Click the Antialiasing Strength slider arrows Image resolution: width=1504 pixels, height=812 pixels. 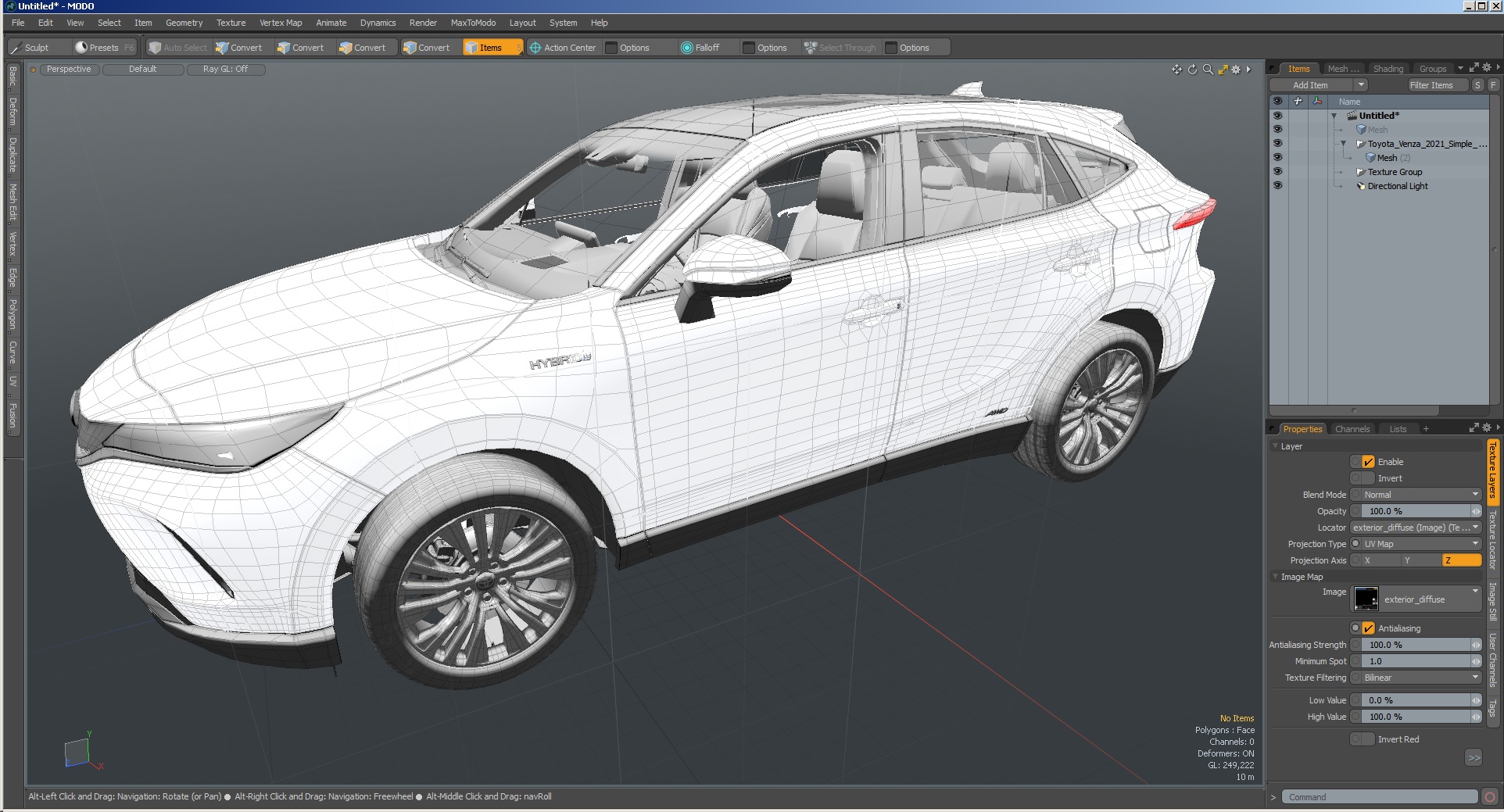[x=1476, y=645]
